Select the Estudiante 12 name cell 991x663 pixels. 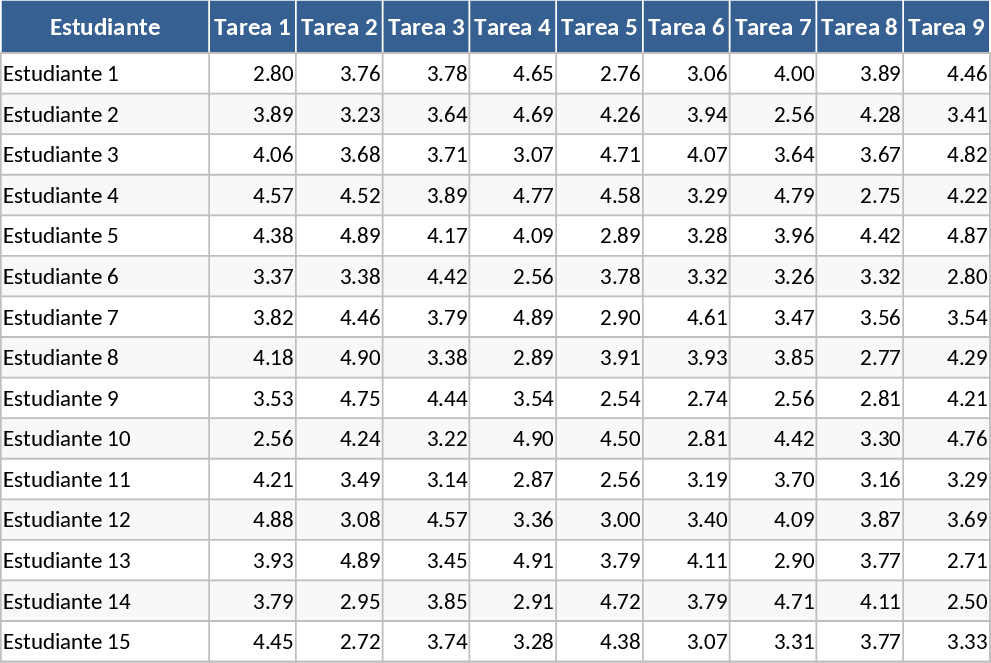(x=67, y=520)
